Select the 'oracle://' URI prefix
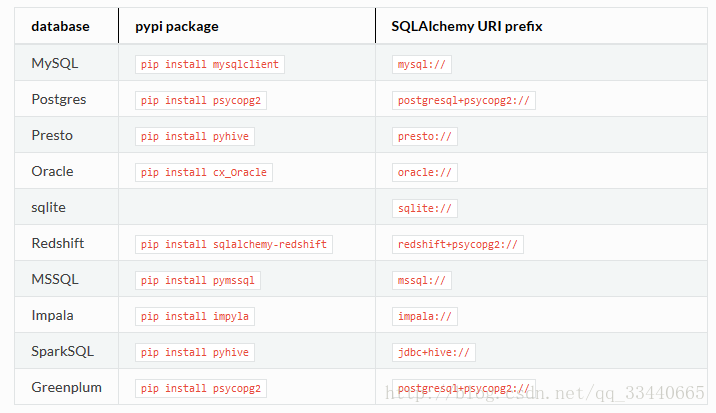This screenshot has width=716, height=413. tap(425, 173)
